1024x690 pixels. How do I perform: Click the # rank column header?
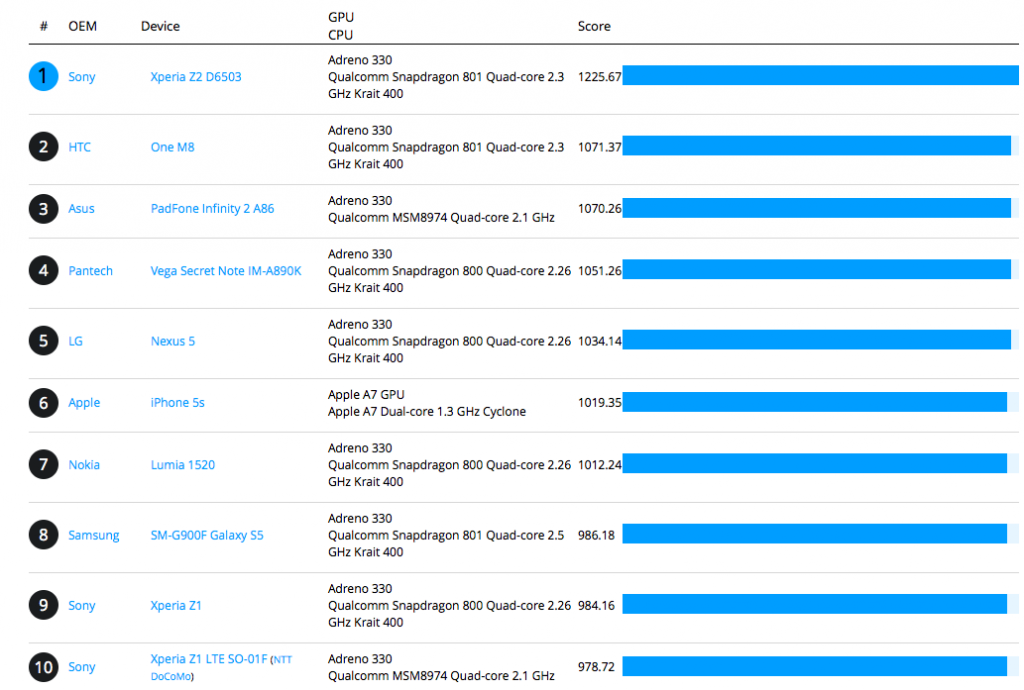coord(44,26)
